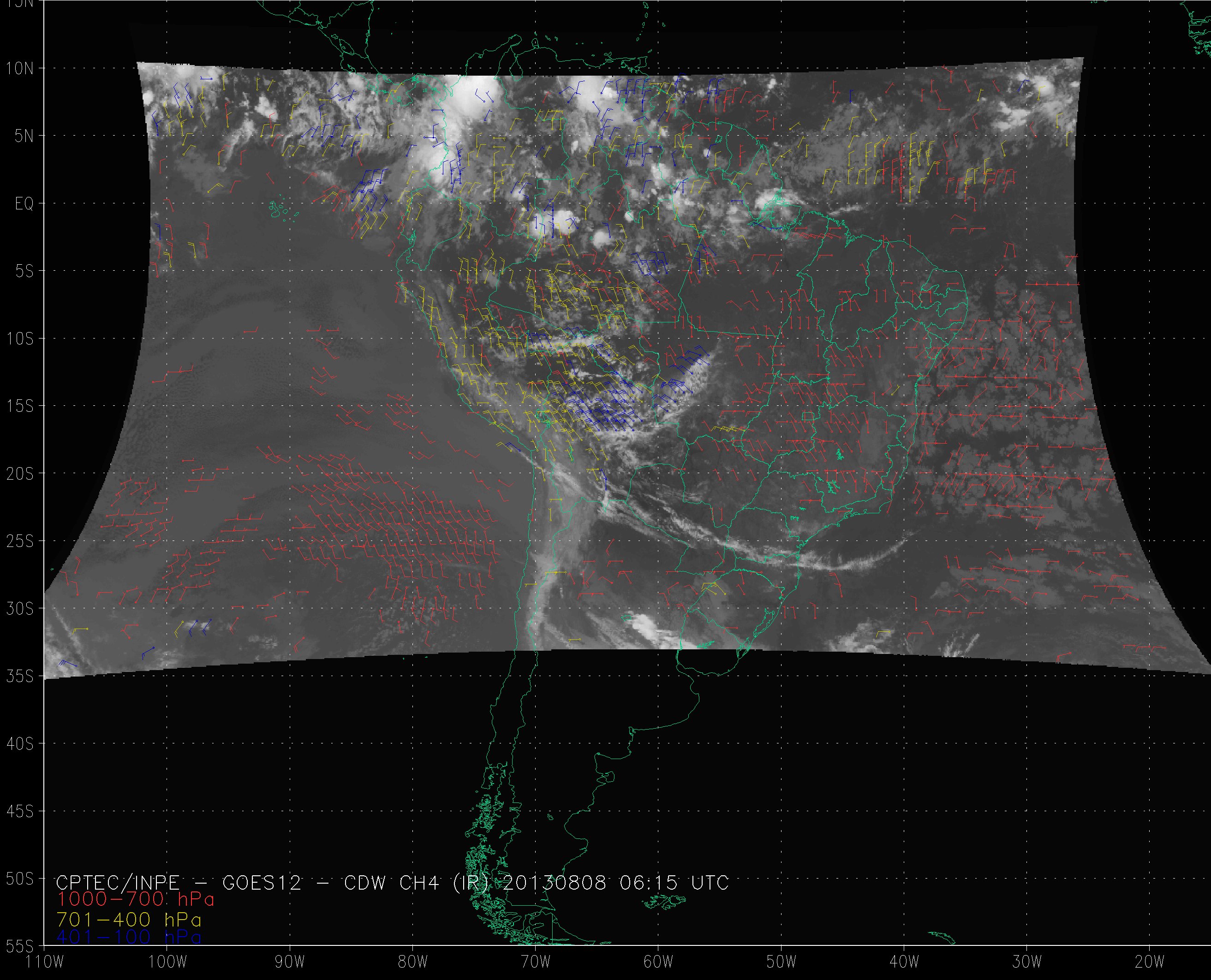Click the 20W longitude label
This screenshot has width=1211, height=980.
tap(1150, 962)
